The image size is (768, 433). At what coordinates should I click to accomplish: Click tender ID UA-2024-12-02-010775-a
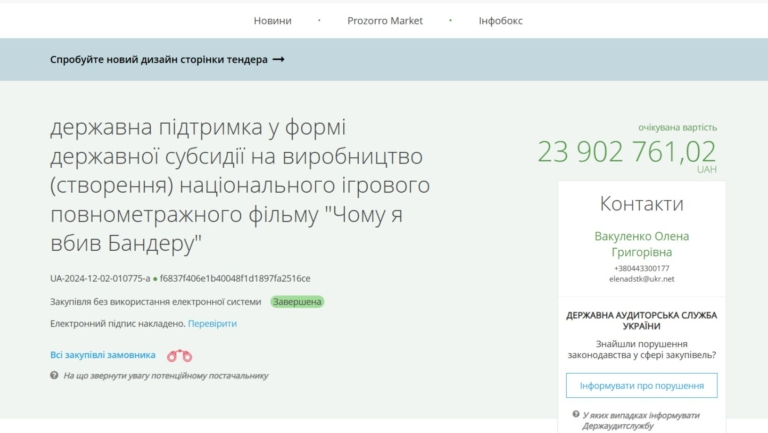[x=100, y=278]
